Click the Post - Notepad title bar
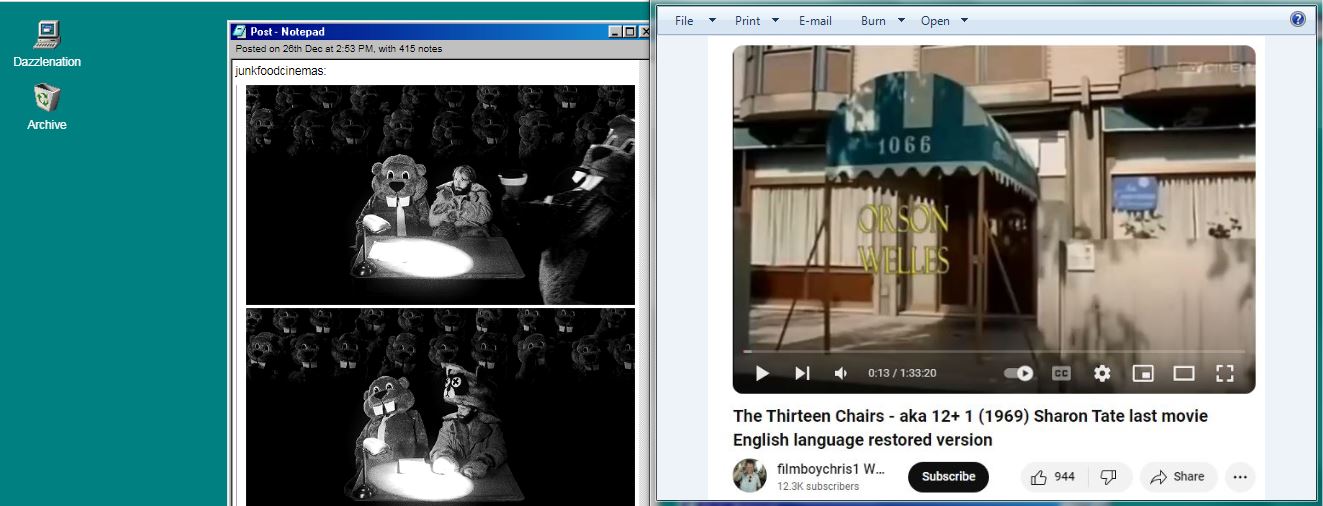Screen dimensions: 1323x506 [440, 31]
